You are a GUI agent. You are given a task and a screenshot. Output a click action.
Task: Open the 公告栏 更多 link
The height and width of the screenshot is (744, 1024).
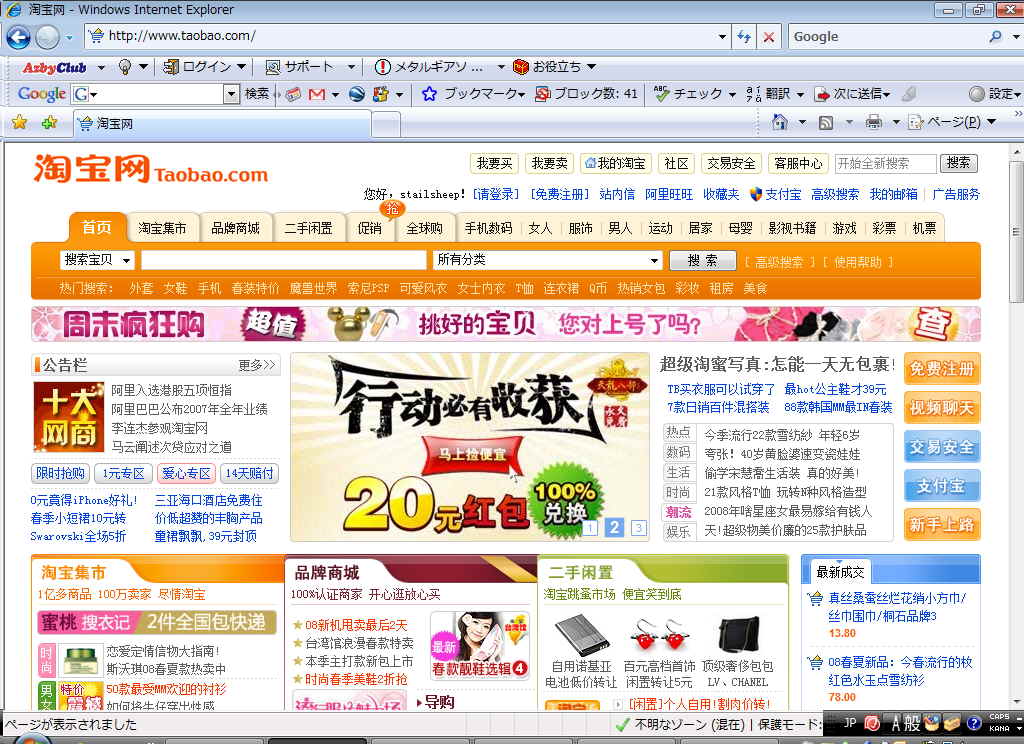click(x=257, y=365)
